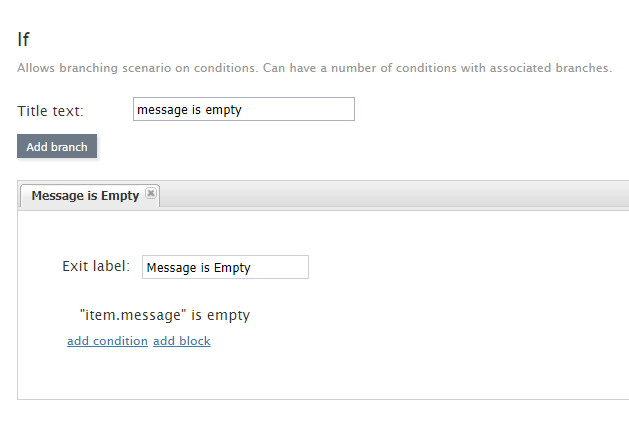Close the Message is Empty tab

[x=151, y=194]
